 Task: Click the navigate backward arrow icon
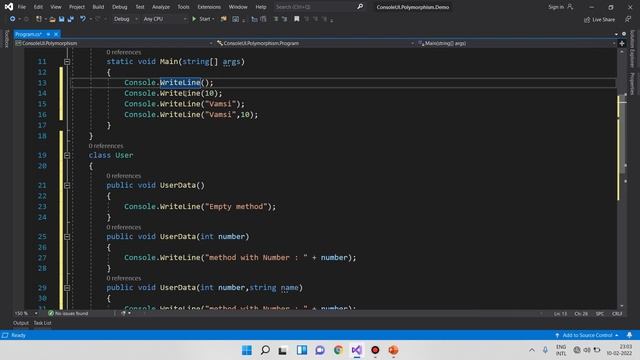click(x=12, y=19)
